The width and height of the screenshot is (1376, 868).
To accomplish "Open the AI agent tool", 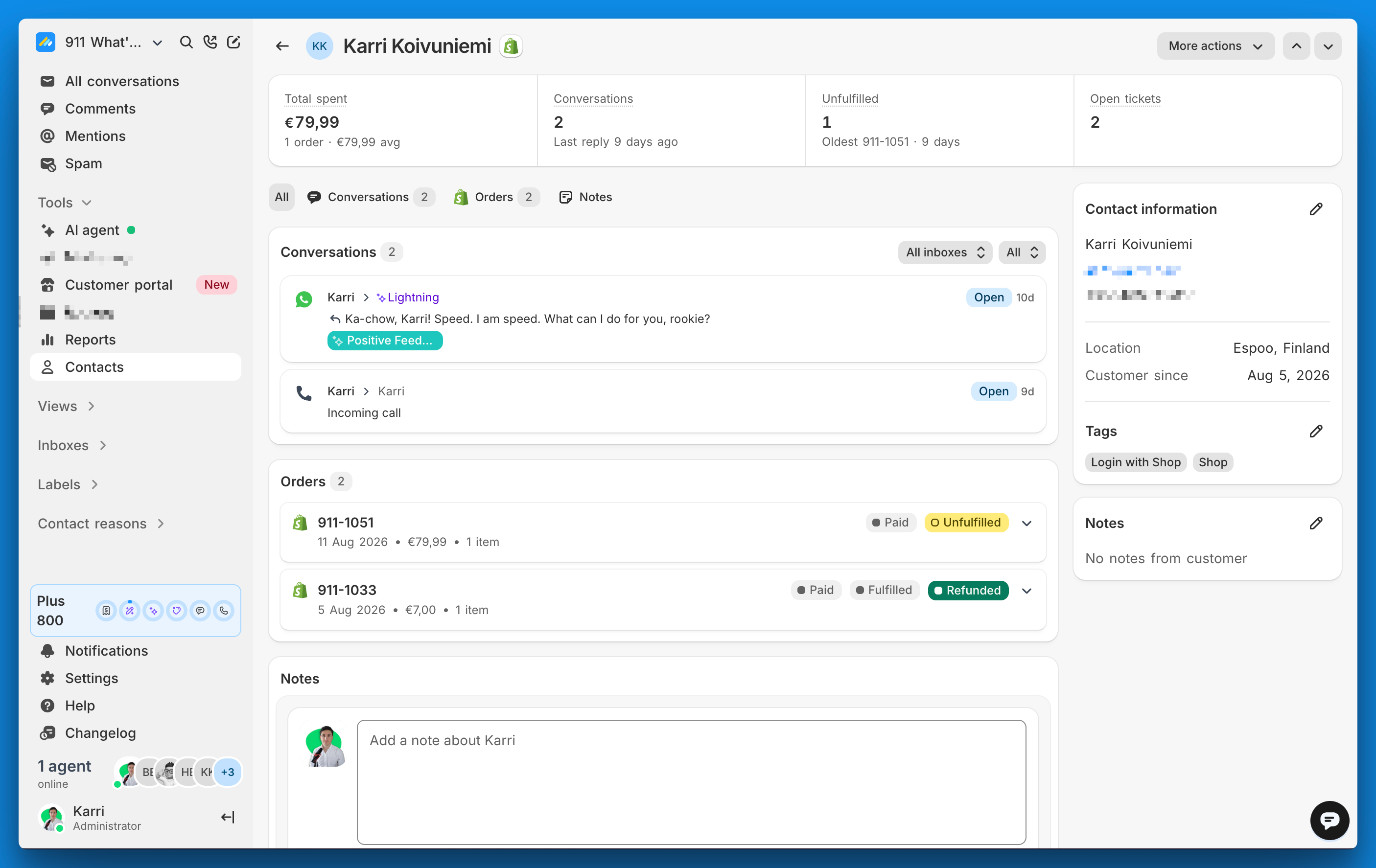I will (x=136, y=230).
